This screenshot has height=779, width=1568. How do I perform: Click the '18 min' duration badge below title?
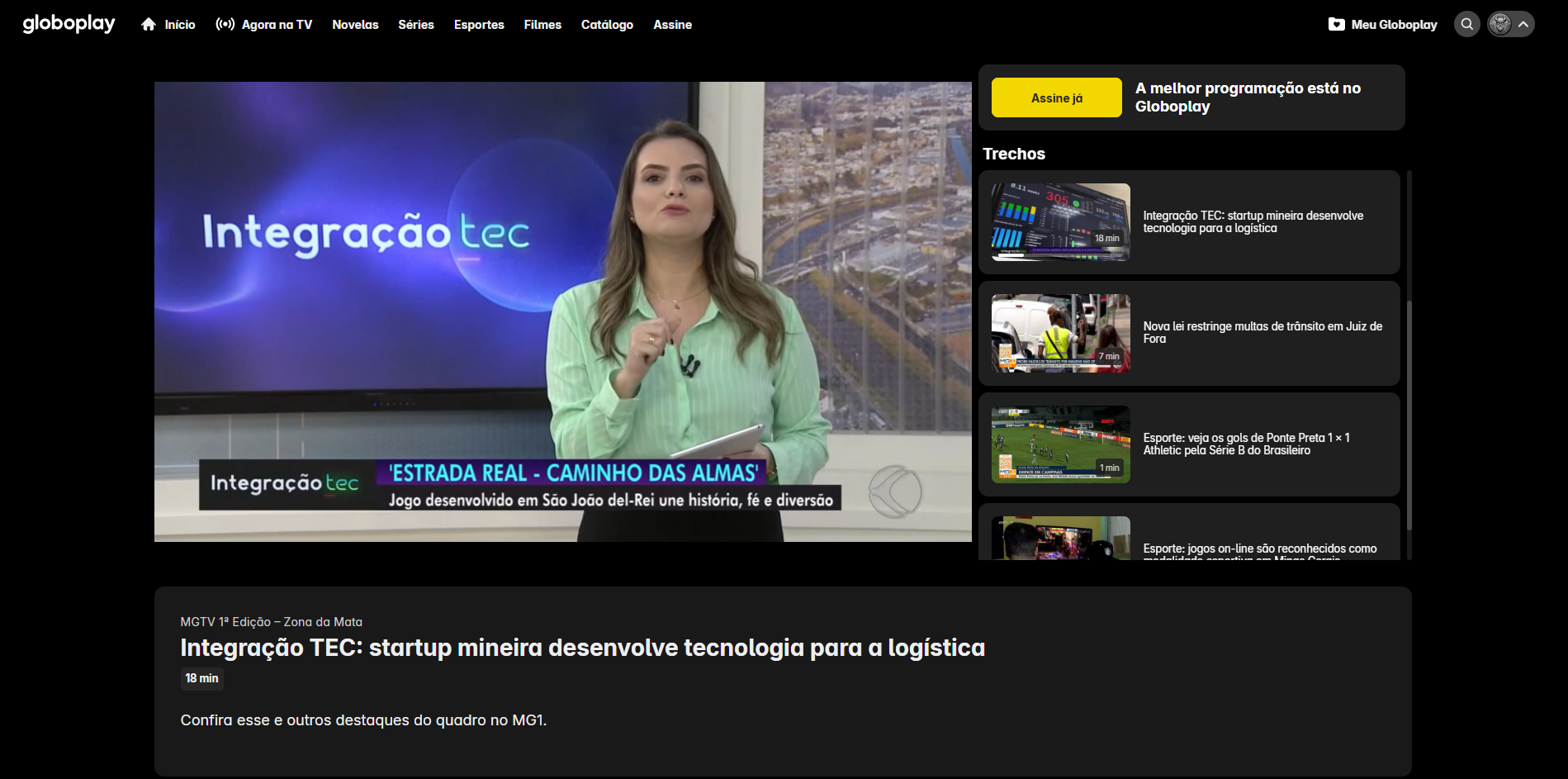202,678
